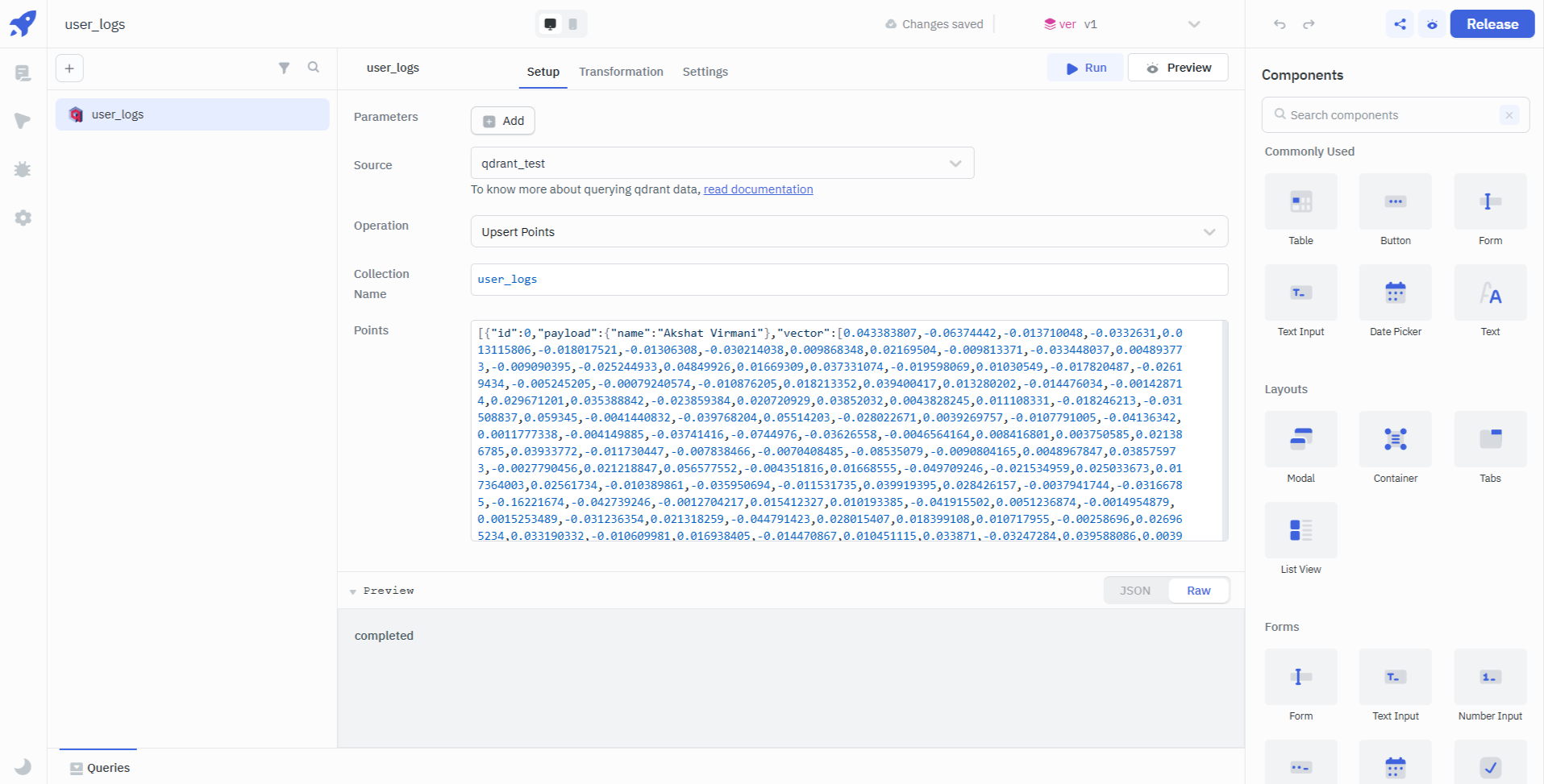Screen dimensions: 1544x784
Task: Click the Collection Name input field
Action: click(x=848, y=280)
